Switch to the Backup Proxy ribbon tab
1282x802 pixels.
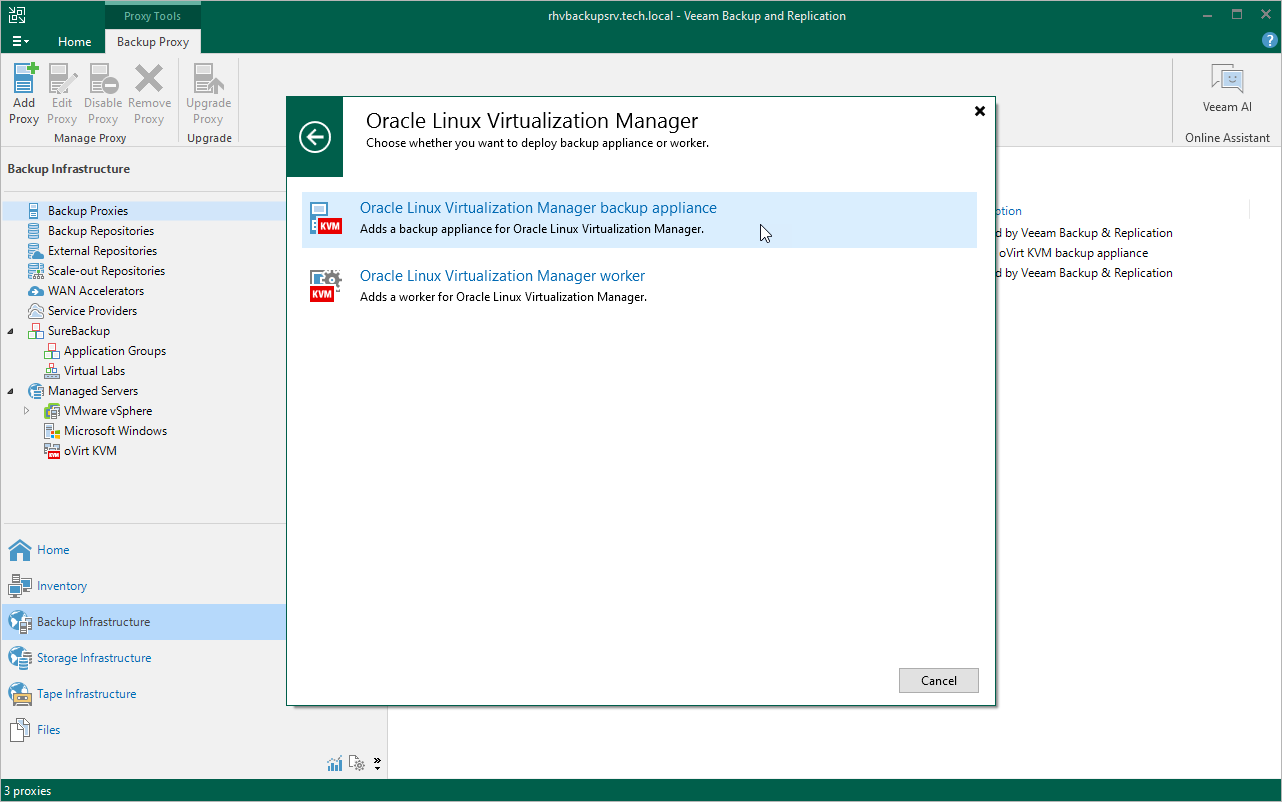point(153,42)
